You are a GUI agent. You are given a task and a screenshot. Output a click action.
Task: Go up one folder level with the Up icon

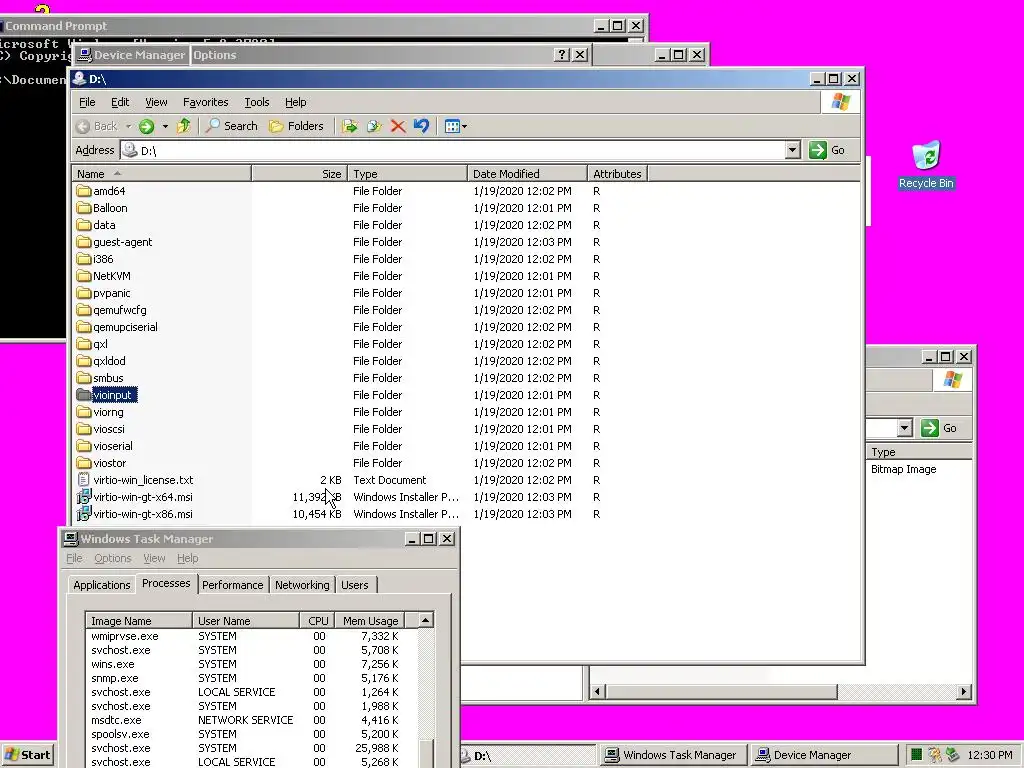coord(184,126)
